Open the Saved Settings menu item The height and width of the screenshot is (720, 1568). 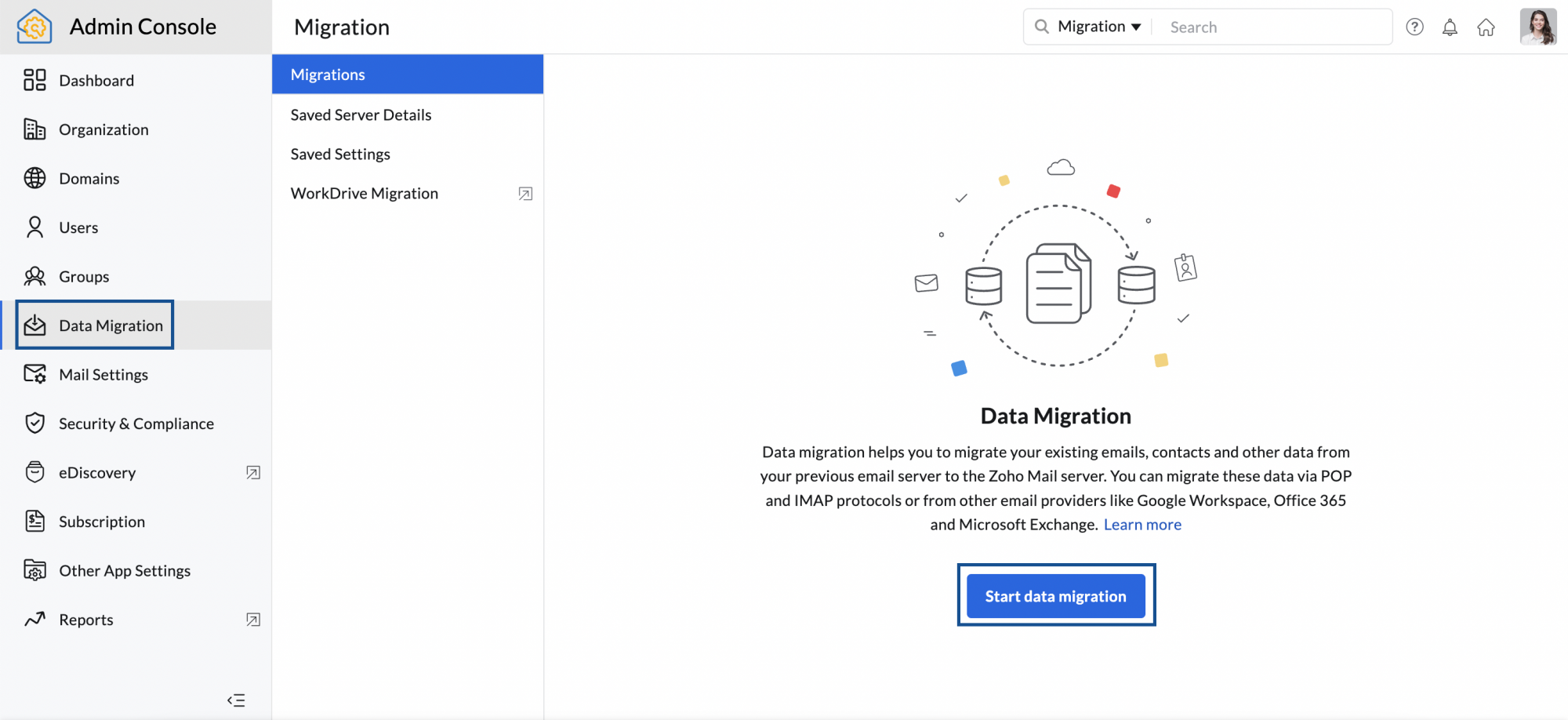(x=340, y=154)
